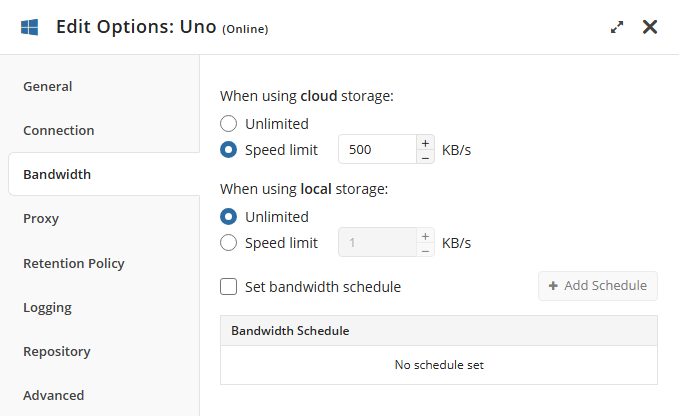Switch to the Connection tab

click(x=59, y=130)
